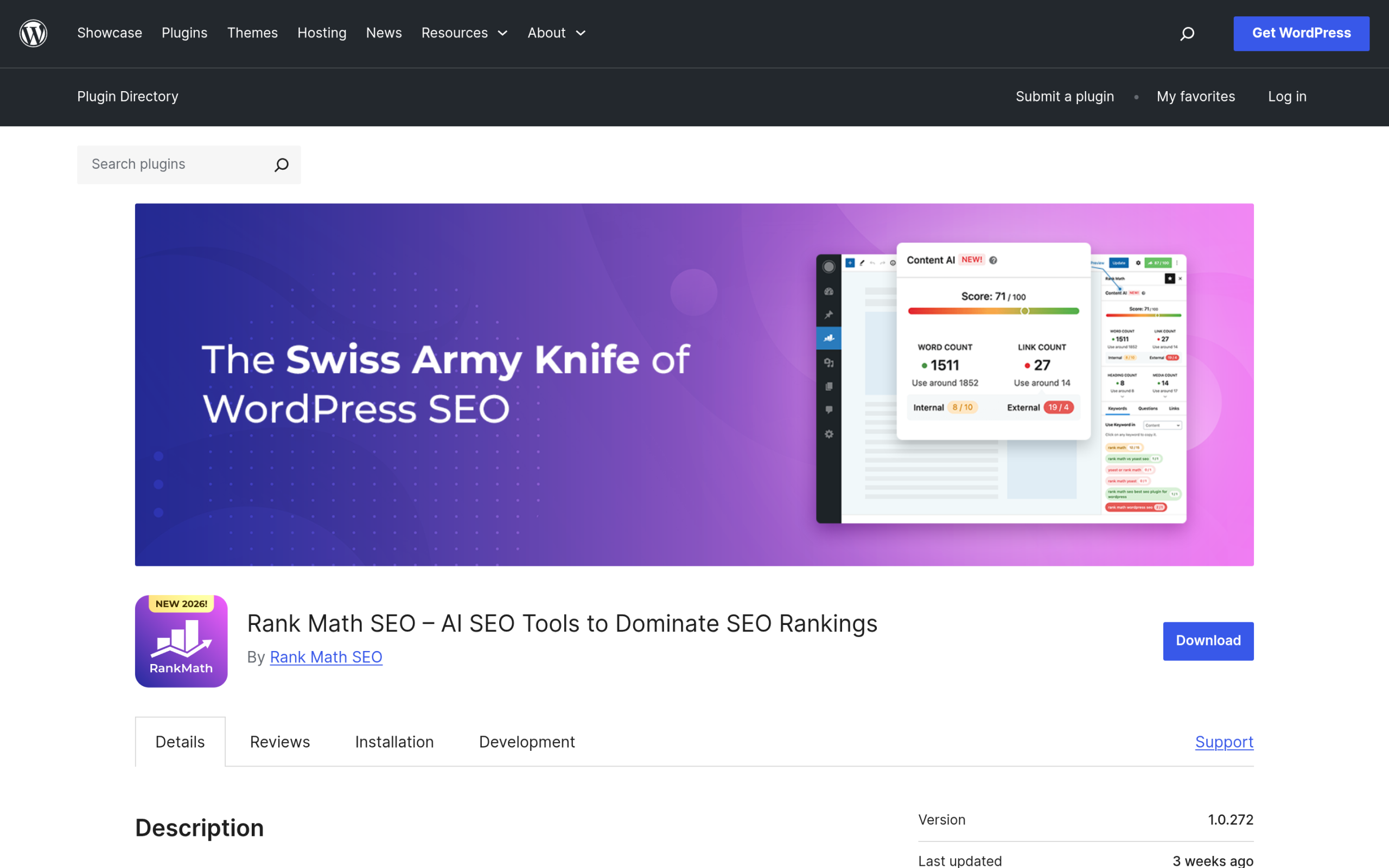Click the Get WordPress button
This screenshot has height=868, width=1389.
1301,33
